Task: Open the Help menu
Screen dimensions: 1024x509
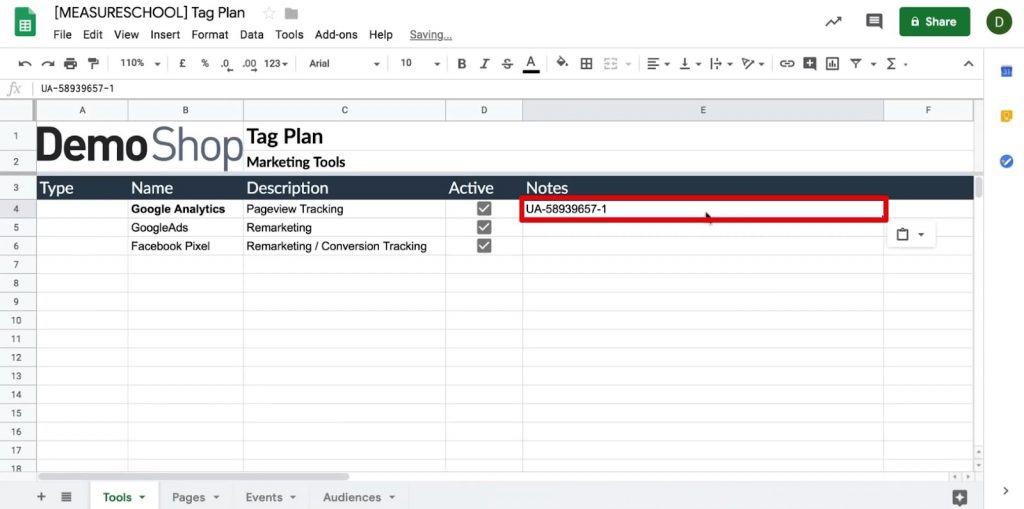Action: point(381,35)
